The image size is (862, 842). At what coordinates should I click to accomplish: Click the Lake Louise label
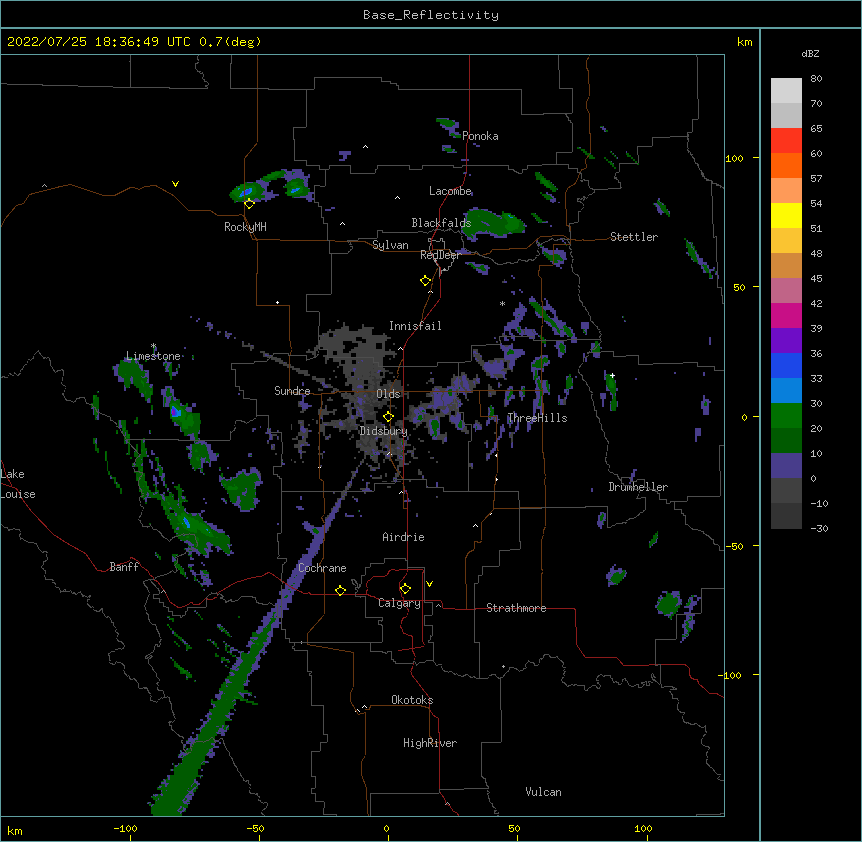coord(18,484)
